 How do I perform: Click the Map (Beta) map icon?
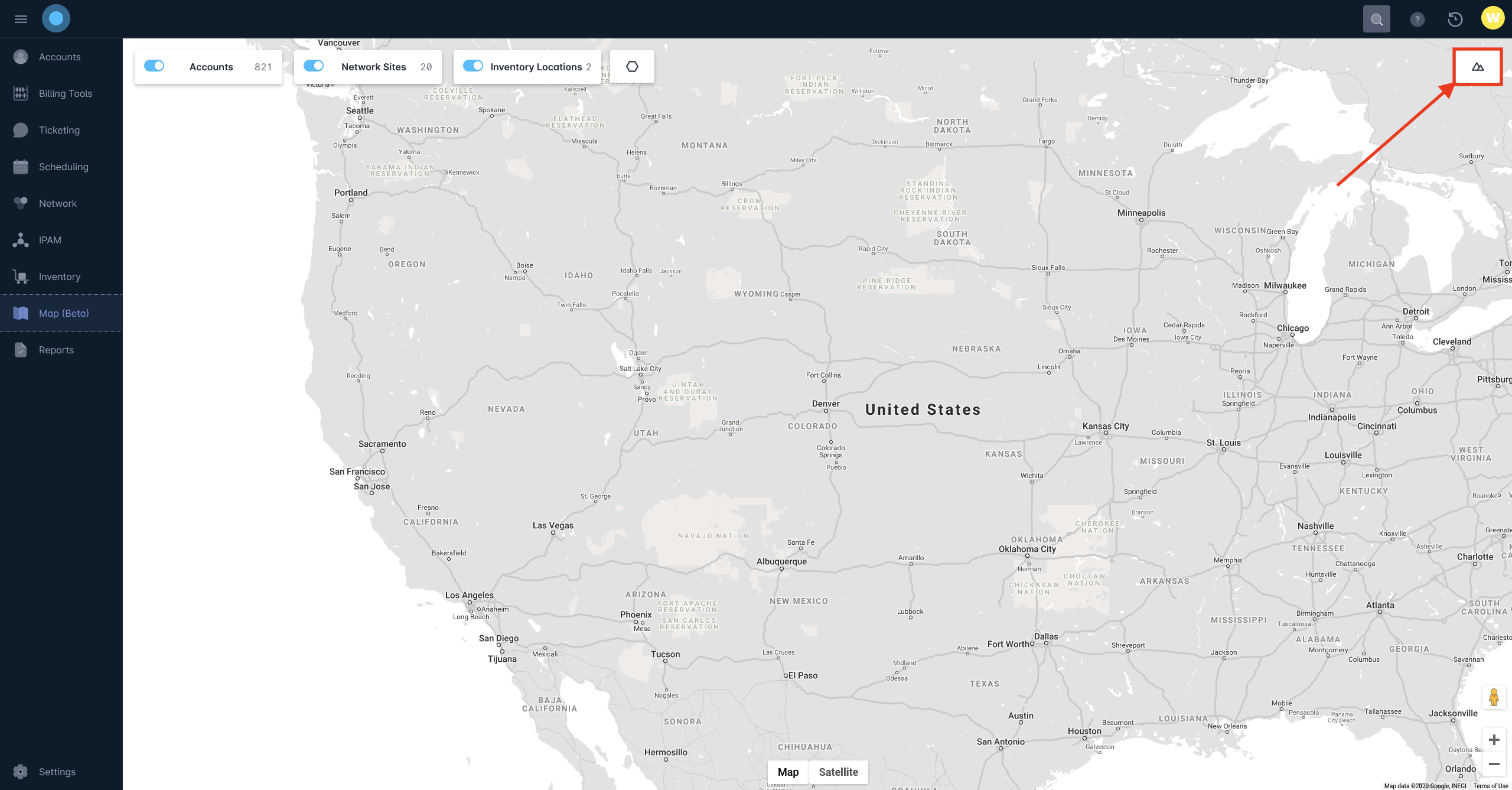pyautogui.click(x=21, y=313)
